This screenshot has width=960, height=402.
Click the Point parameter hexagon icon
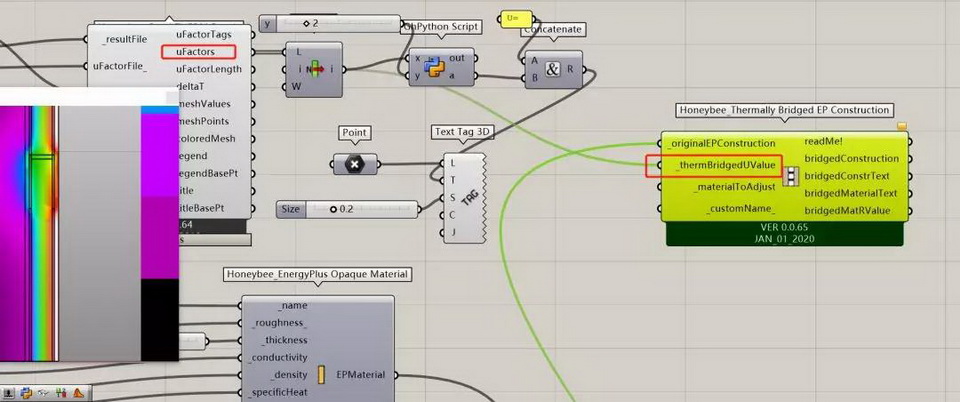click(x=352, y=165)
